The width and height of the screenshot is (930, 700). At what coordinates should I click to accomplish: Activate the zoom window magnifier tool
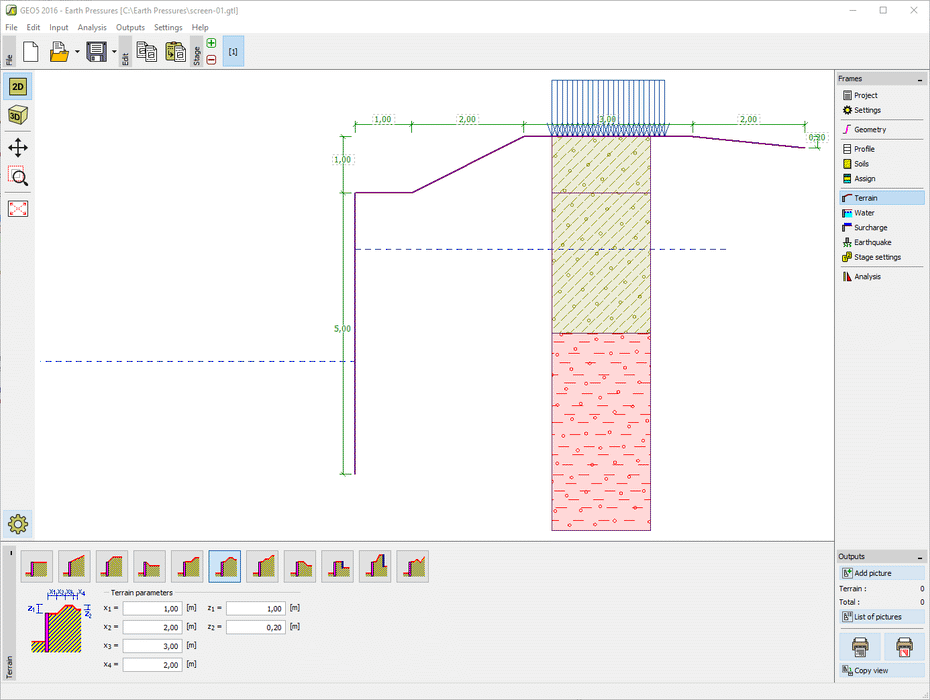(x=18, y=177)
